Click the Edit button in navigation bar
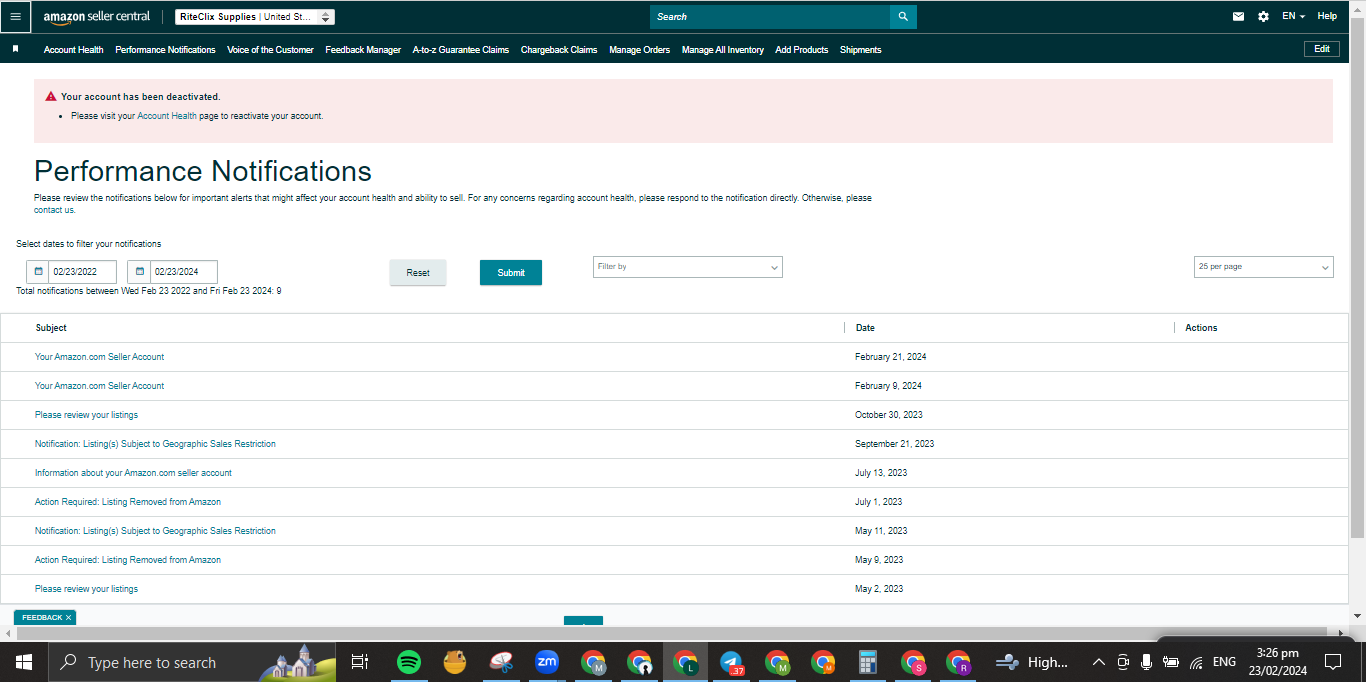Viewport: 1366px width, 682px height. coord(1322,49)
